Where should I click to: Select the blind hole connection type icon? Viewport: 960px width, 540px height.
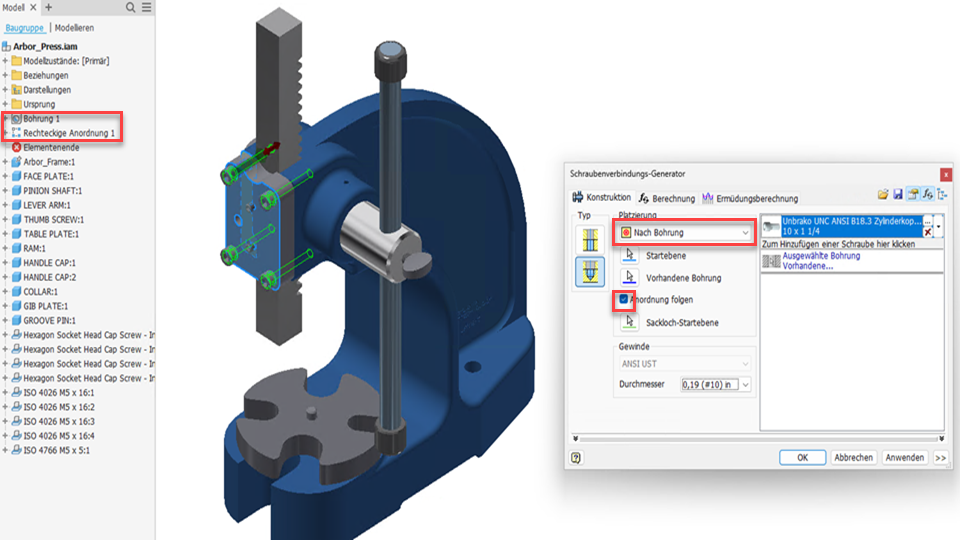pyautogui.click(x=590, y=271)
